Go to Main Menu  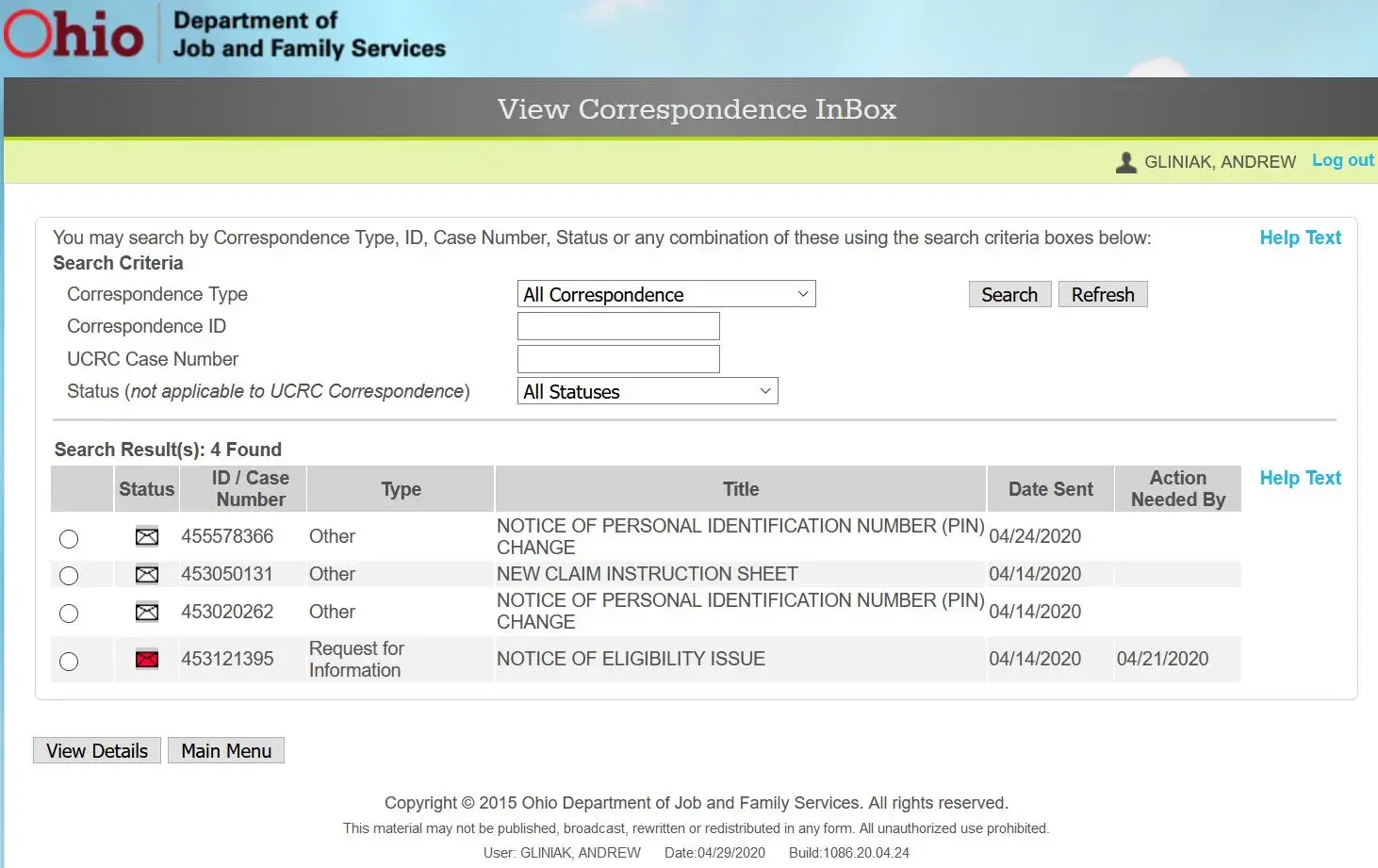(x=226, y=751)
